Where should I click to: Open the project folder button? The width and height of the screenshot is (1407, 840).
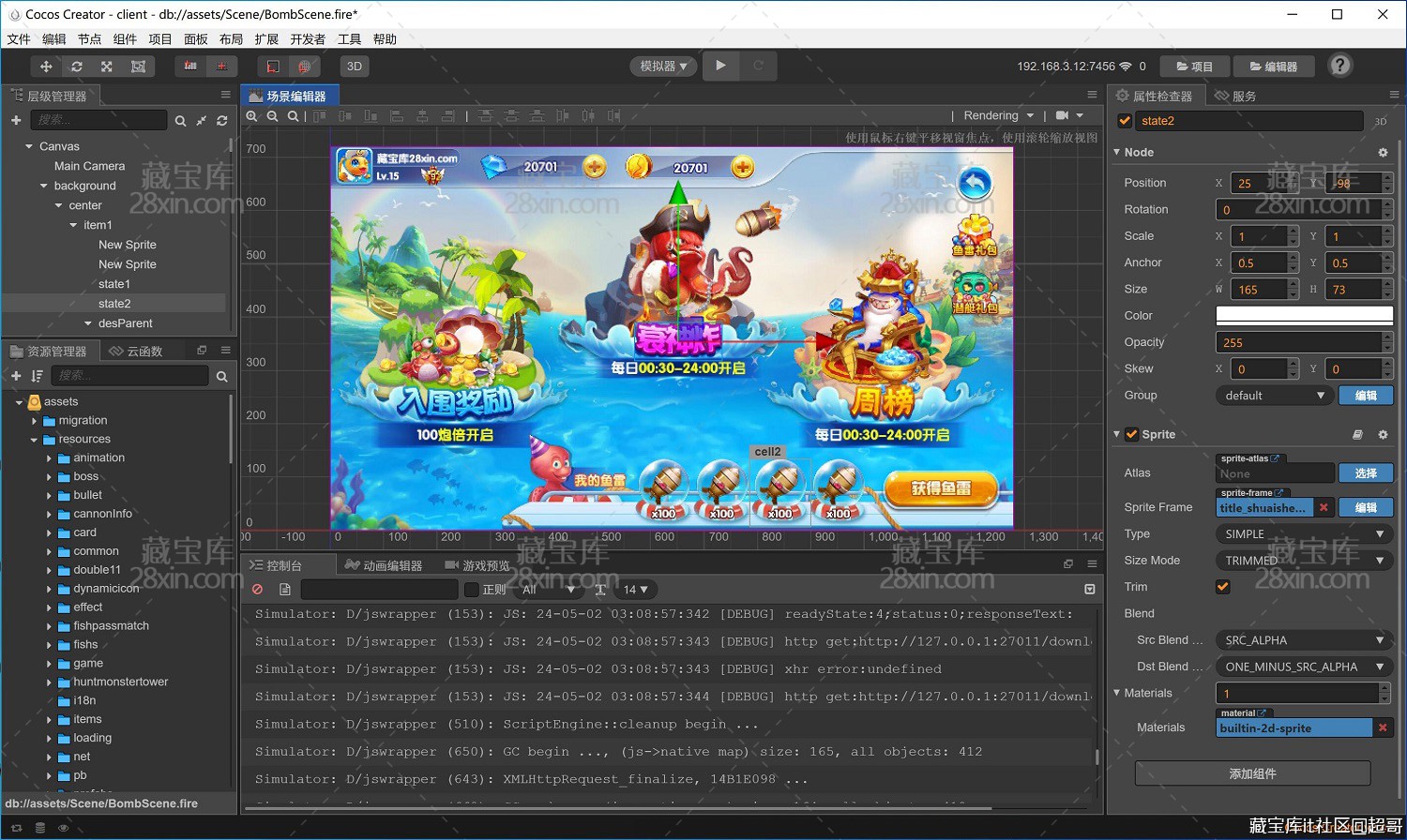point(1195,67)
